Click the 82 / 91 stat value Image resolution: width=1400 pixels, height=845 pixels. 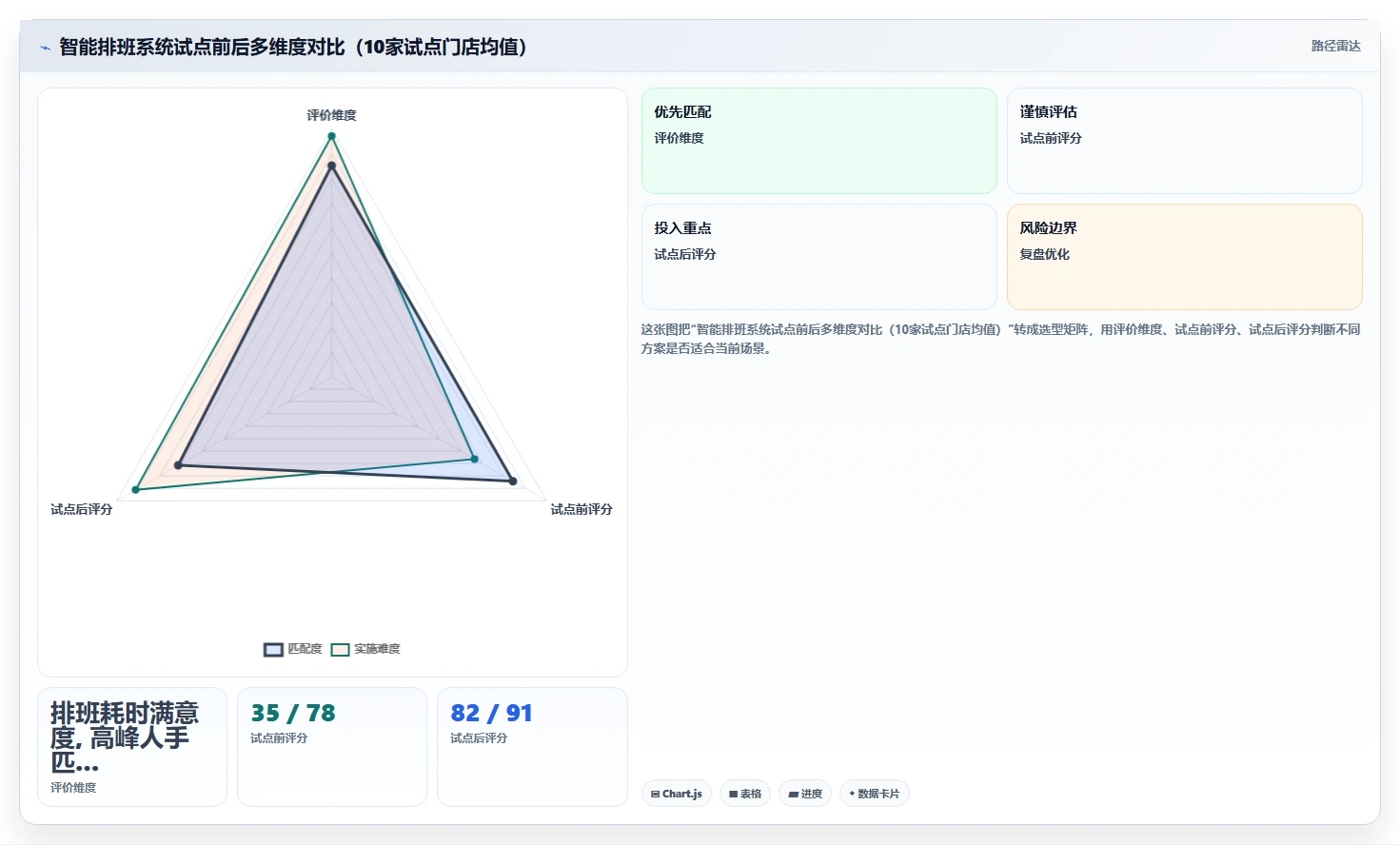pyautogui.click(x=491, y=714)
